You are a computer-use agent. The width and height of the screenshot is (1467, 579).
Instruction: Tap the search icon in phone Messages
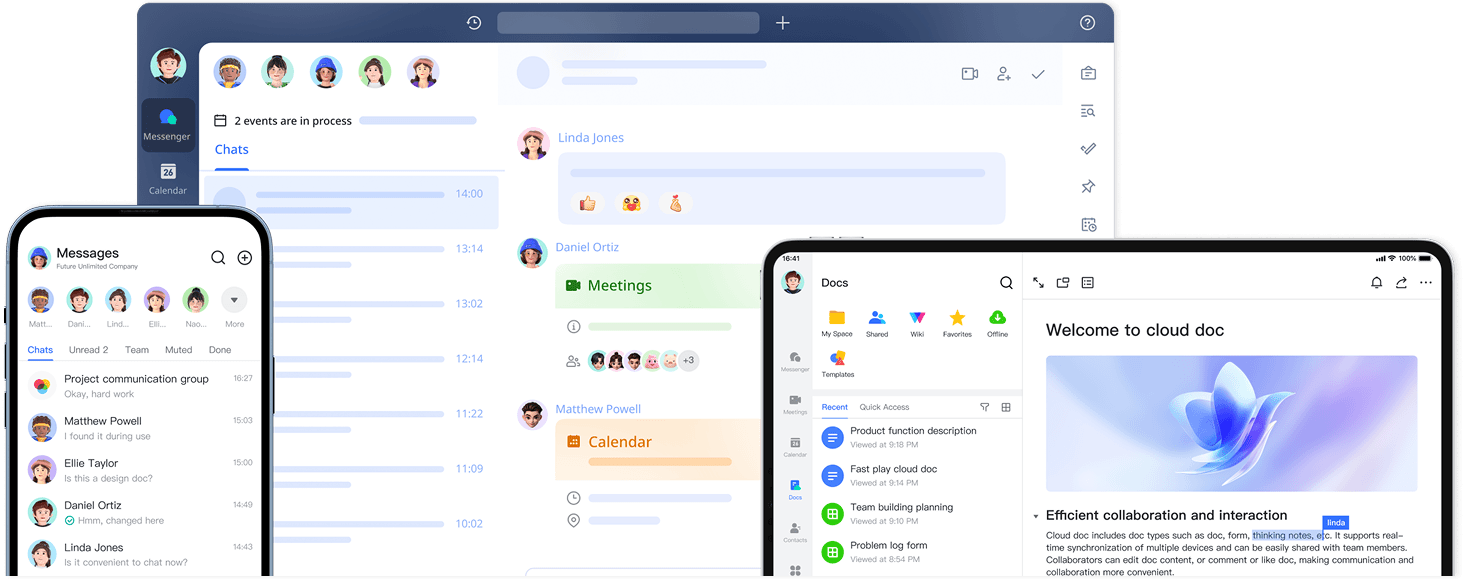coord(218,258)
